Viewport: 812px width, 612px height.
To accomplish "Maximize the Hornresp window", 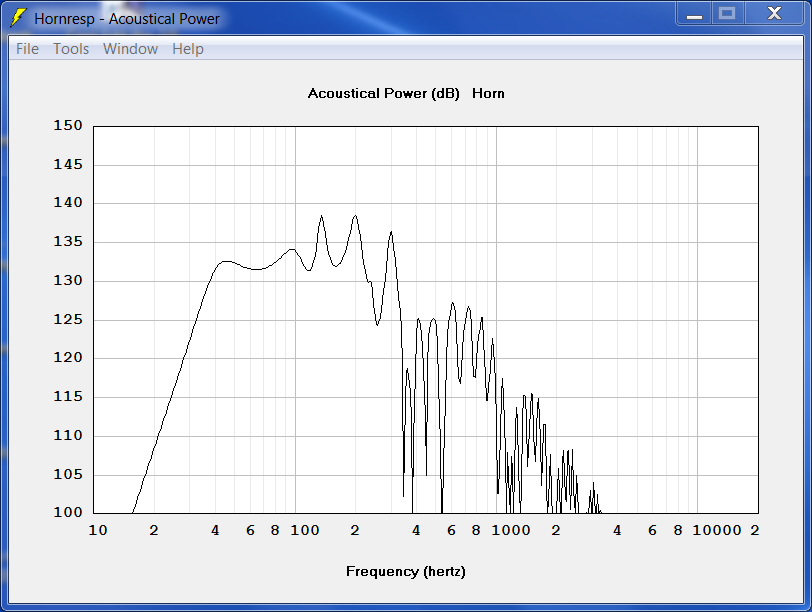I will (727, 13).
